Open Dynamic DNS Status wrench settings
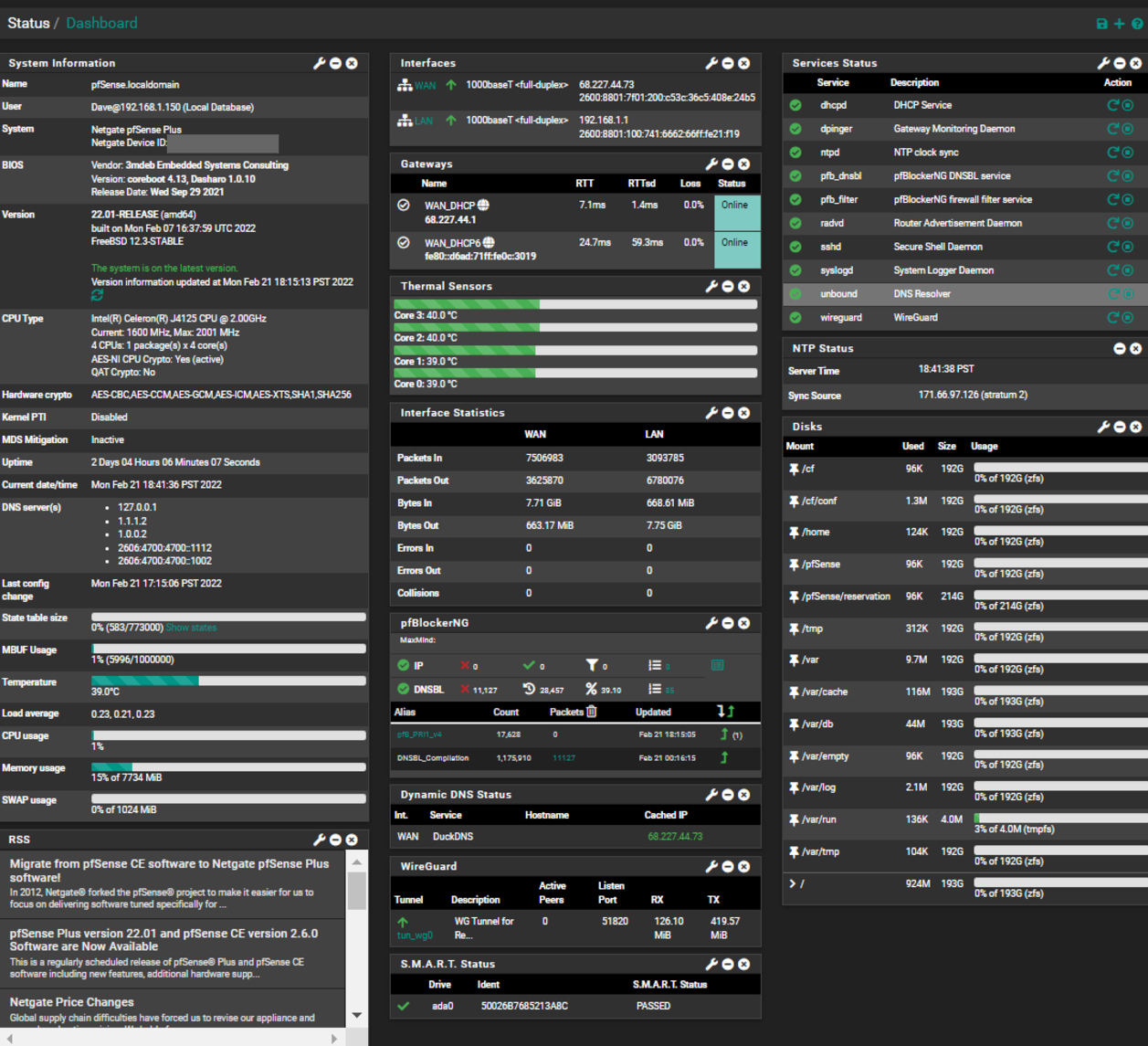 pyautogui.click(x=711, y=795)
